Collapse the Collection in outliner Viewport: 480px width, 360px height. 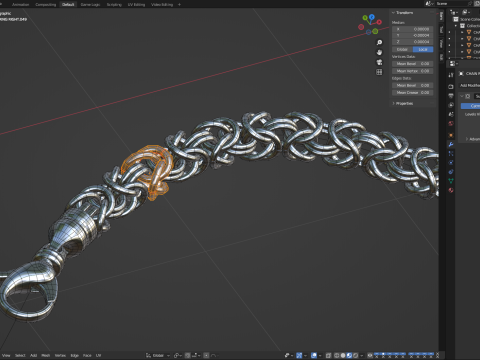point(456,26)
